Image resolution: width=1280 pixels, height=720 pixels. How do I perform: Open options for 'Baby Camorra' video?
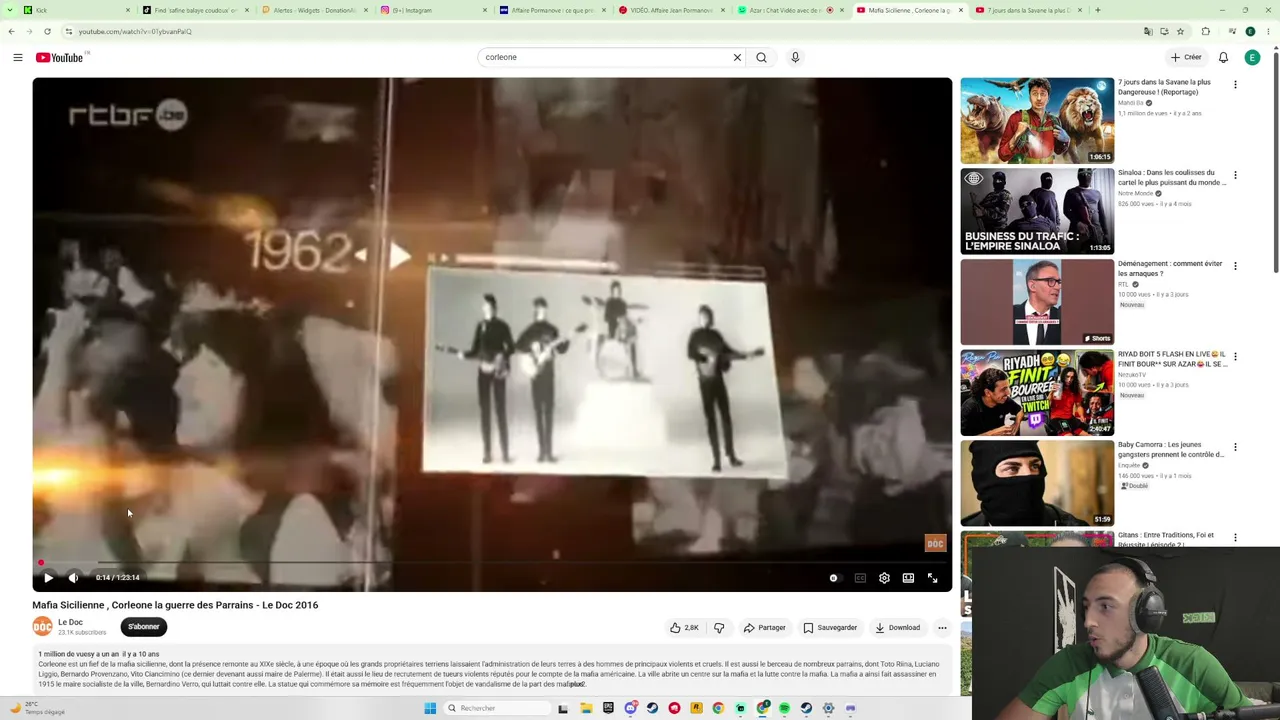(x=1235, y=447)
